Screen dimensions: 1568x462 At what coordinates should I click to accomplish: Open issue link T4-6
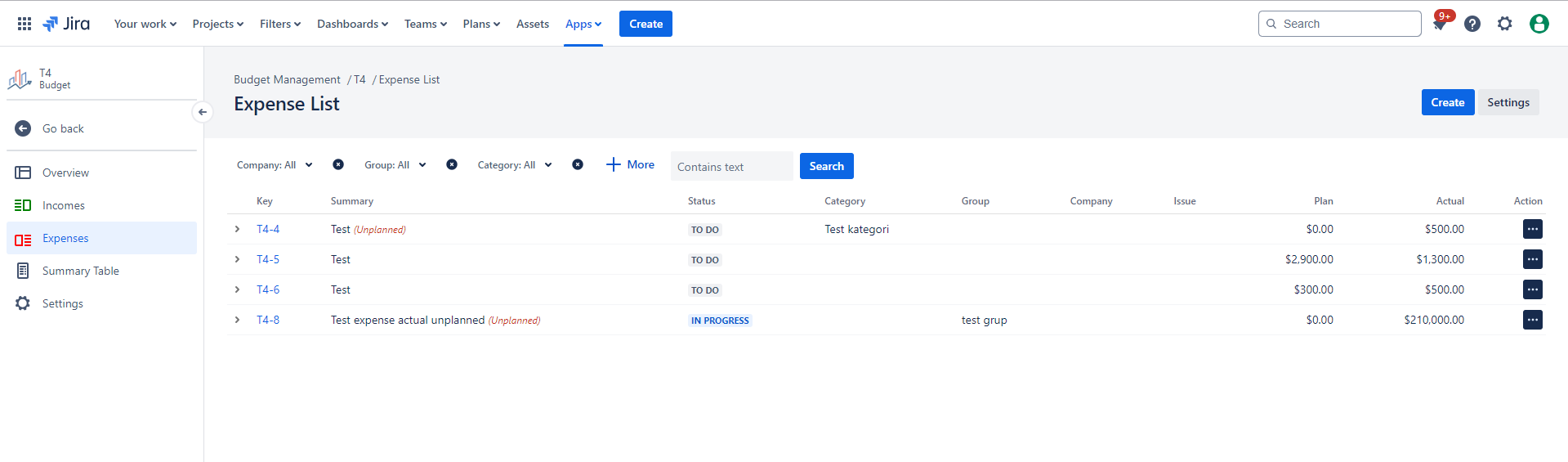point(268,289)
